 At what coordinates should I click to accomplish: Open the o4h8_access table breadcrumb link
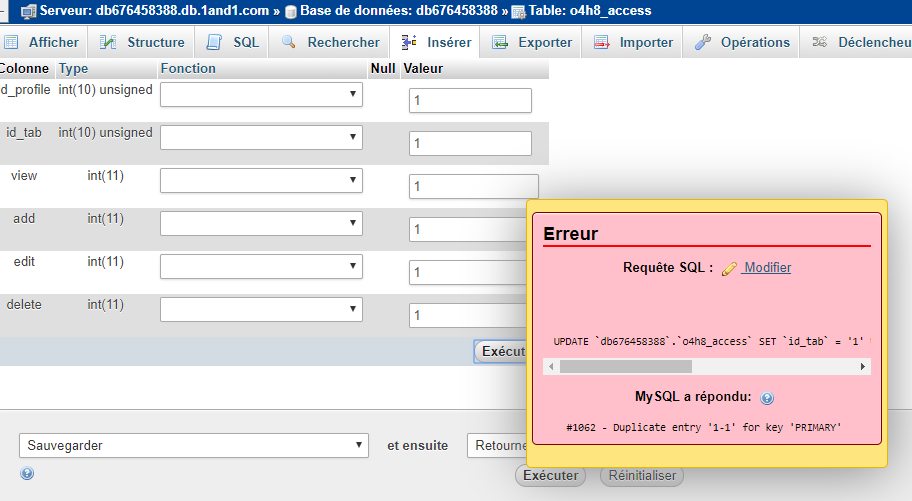(x=590, y=10)
